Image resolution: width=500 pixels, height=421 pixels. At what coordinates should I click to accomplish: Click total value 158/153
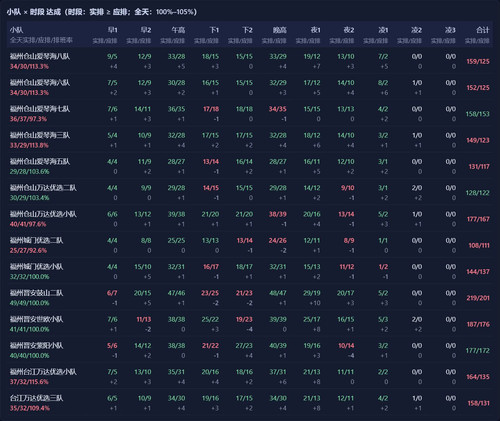tap(478, 114)
